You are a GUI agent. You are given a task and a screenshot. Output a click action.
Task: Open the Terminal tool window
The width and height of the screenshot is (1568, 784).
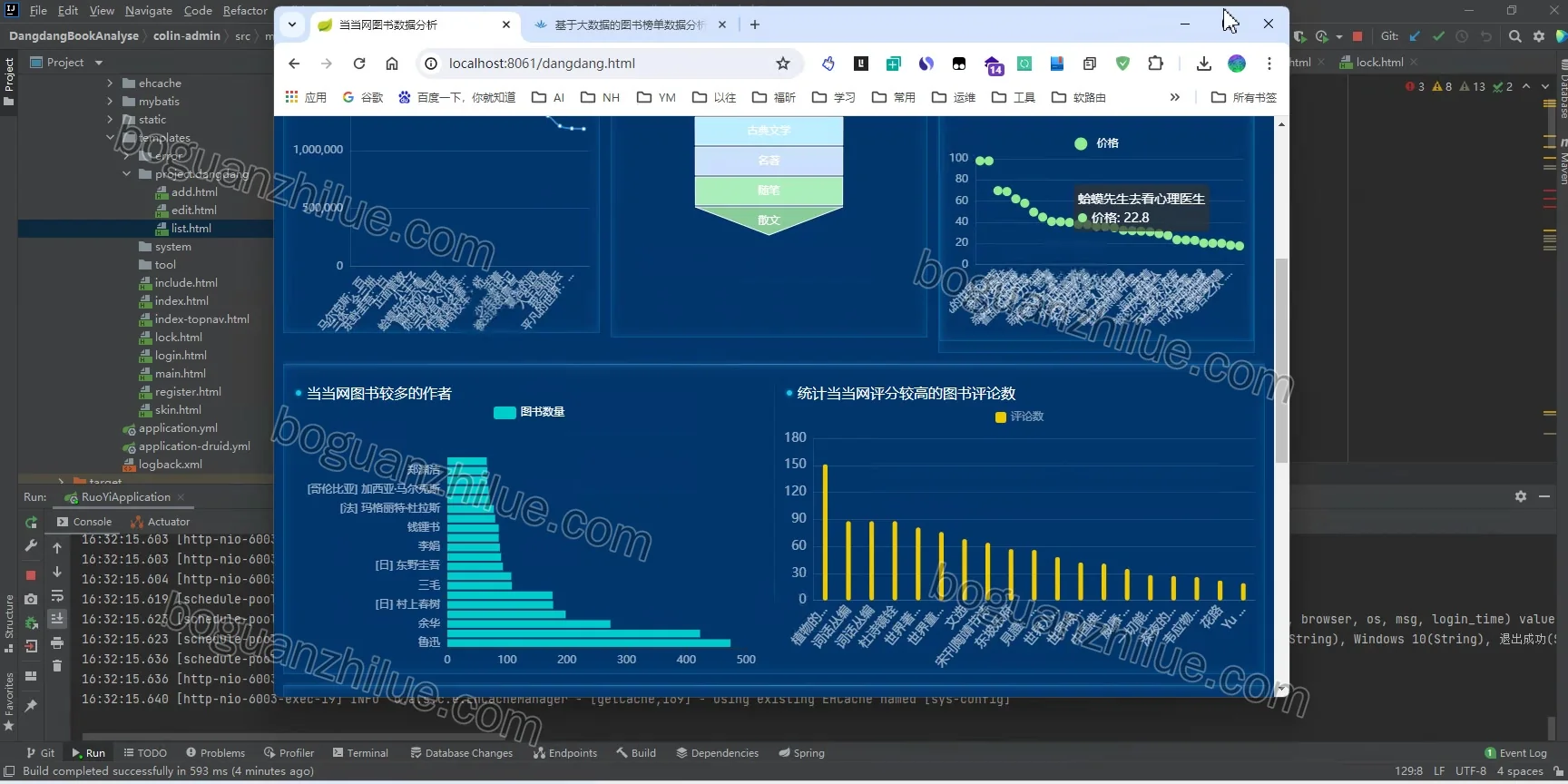pyautogui.click(x=360, y=753)
